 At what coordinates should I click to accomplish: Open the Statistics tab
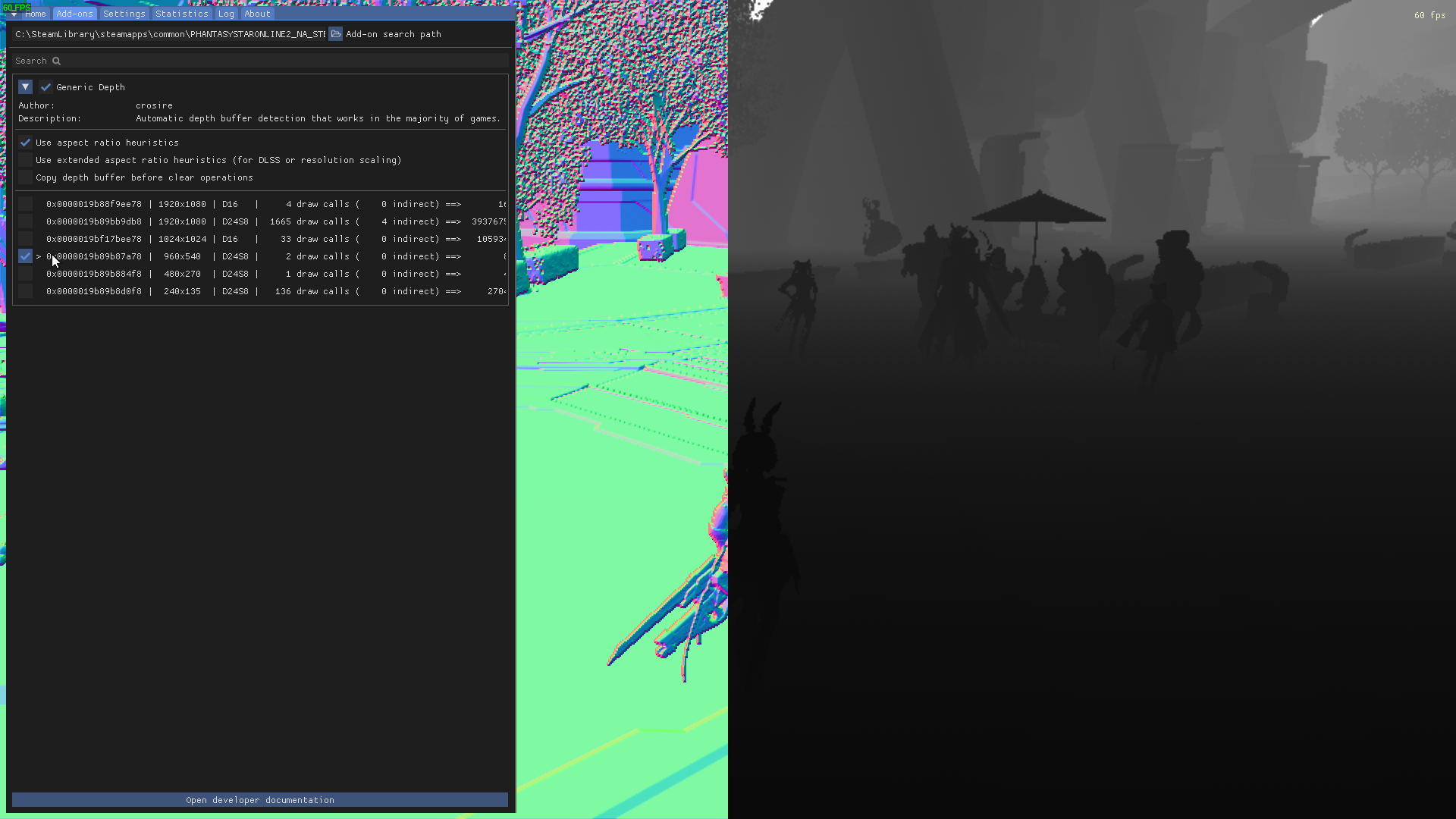pos(182,14)
